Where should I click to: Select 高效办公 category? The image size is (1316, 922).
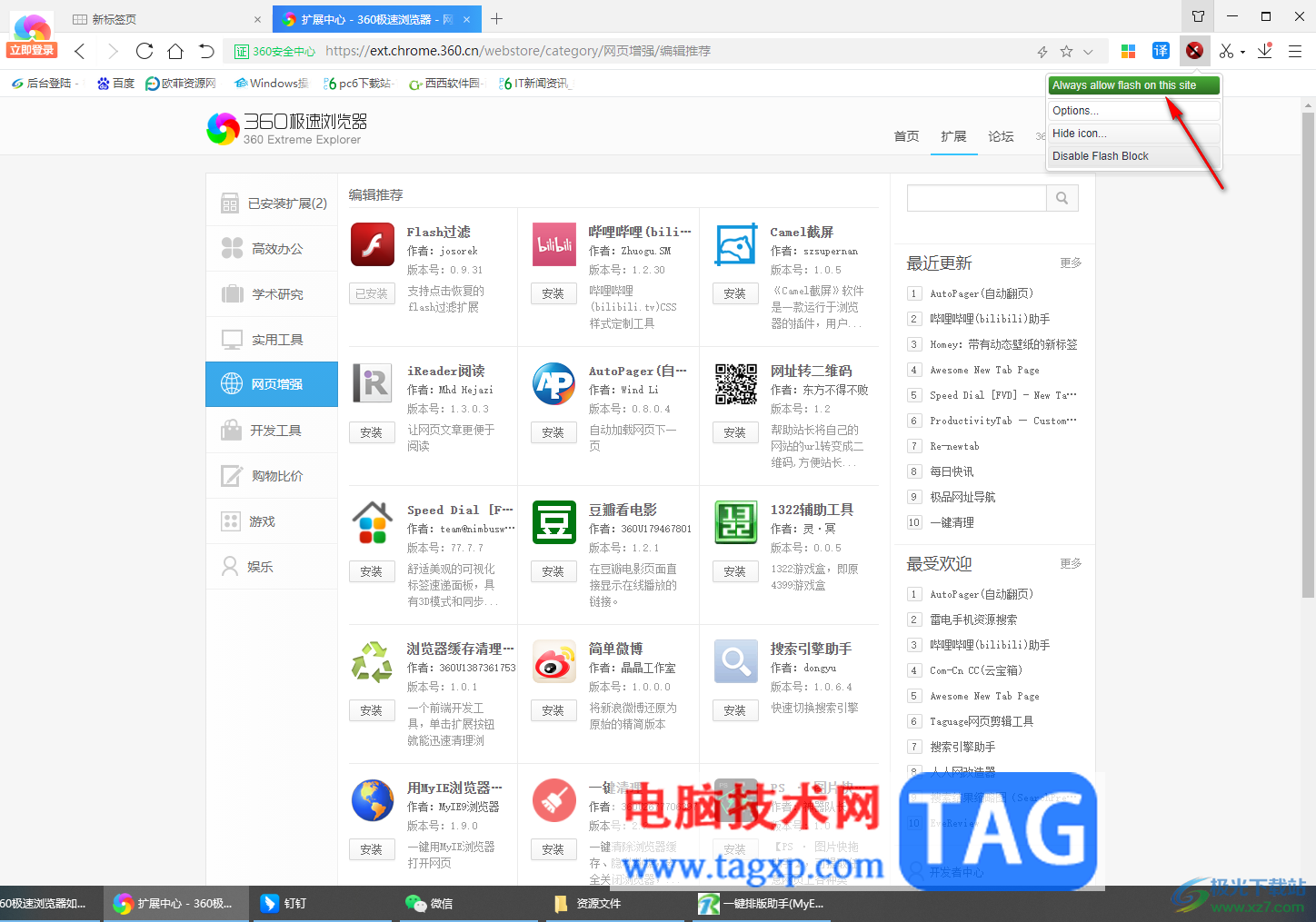272,249
